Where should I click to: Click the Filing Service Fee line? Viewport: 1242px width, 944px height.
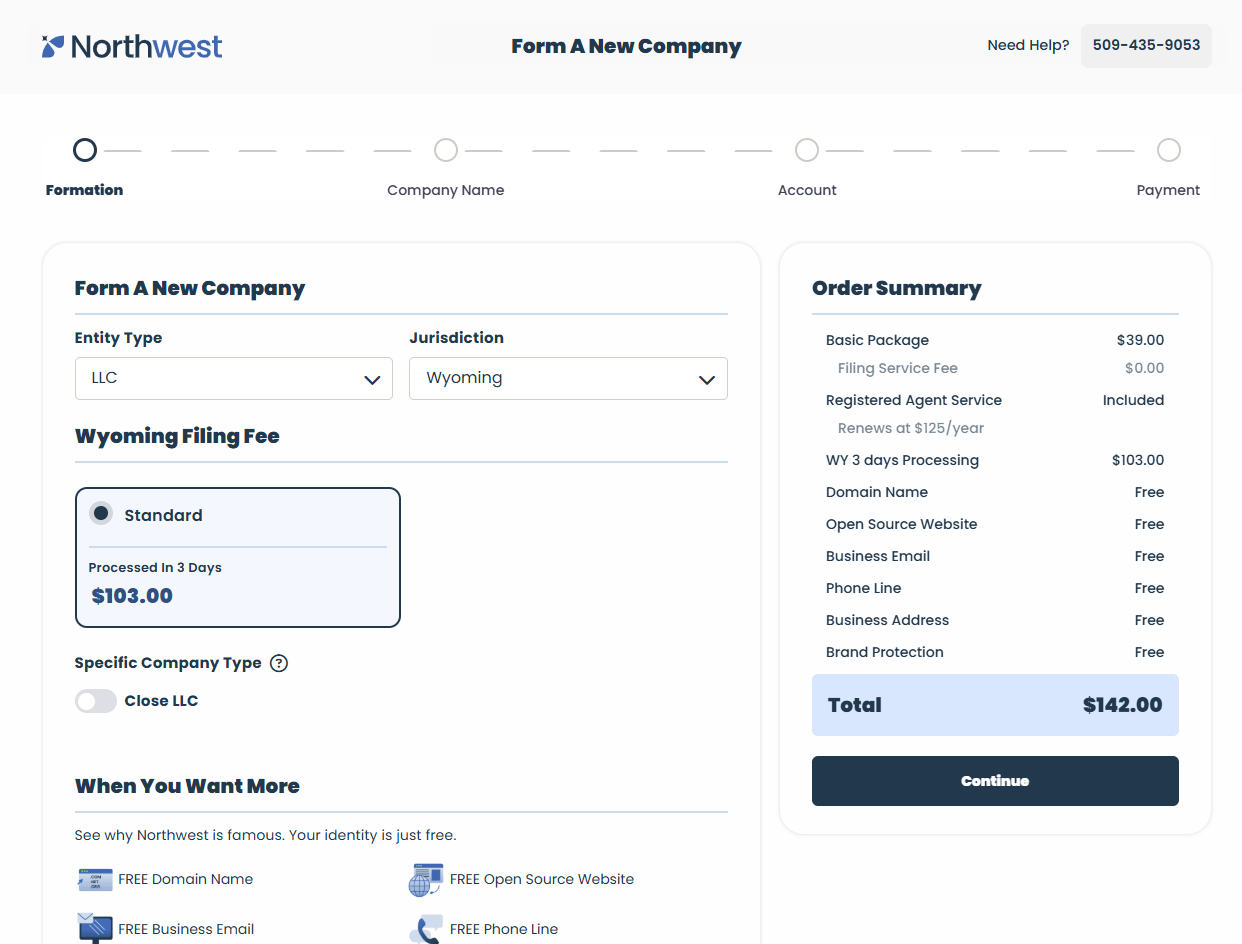click(1001, 368)
